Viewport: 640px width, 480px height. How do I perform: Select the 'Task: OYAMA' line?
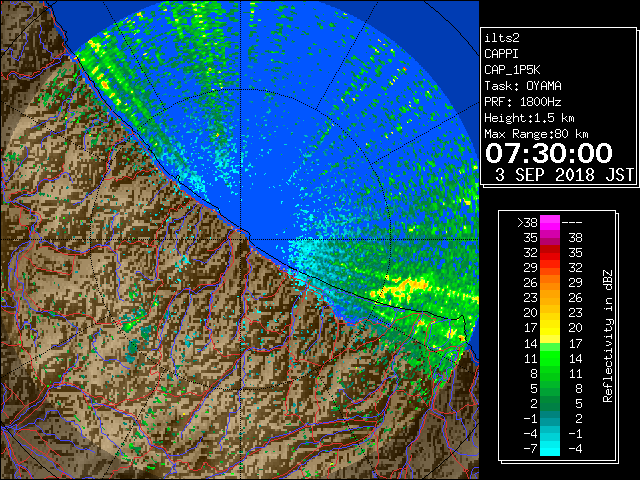click(x=523, y=86)
